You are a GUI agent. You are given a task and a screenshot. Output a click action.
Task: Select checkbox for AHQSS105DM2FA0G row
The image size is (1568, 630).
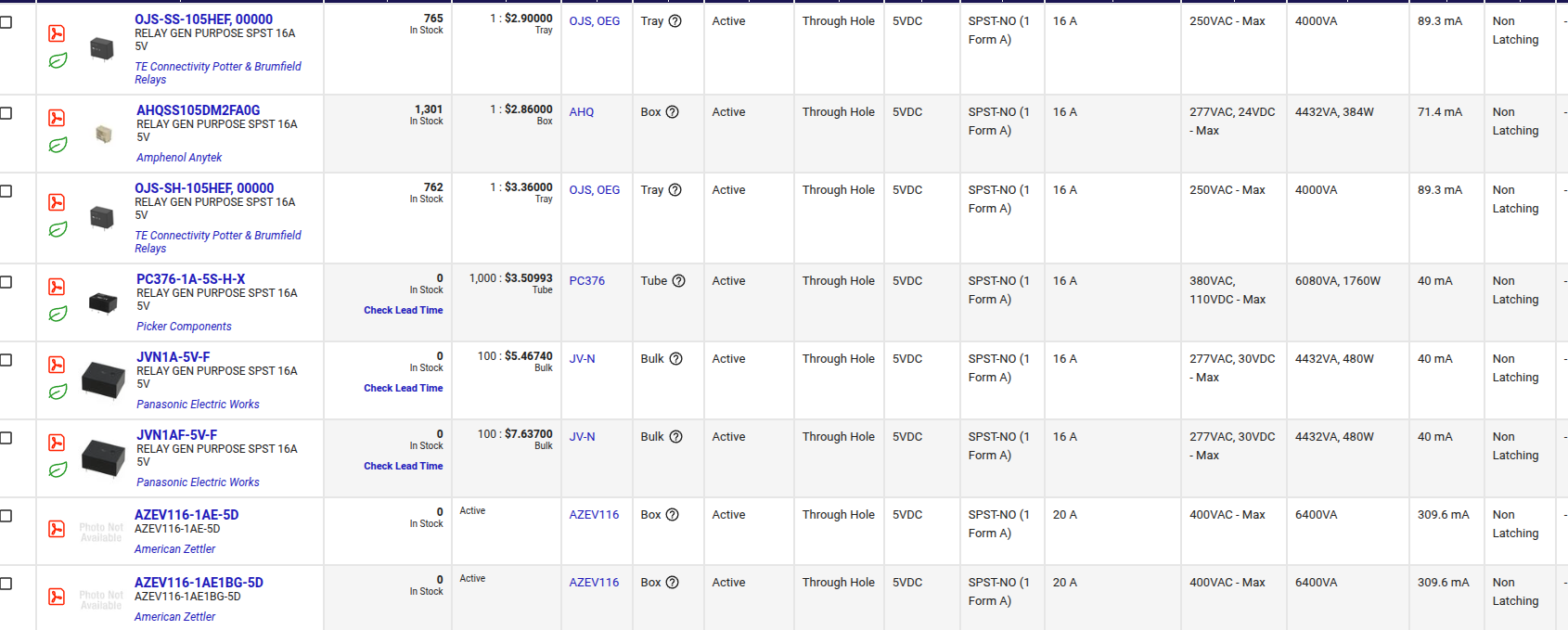6,112
